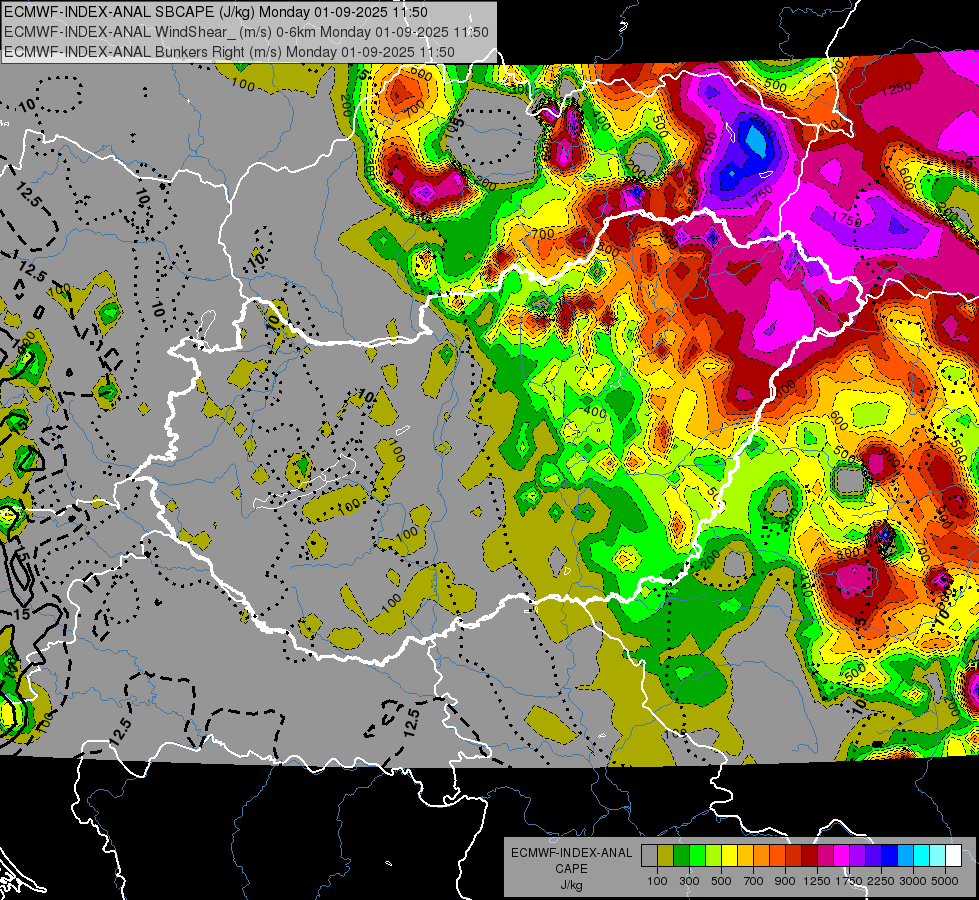Click the legend tick value 1250
979x900 pixels.
point(817,881)
